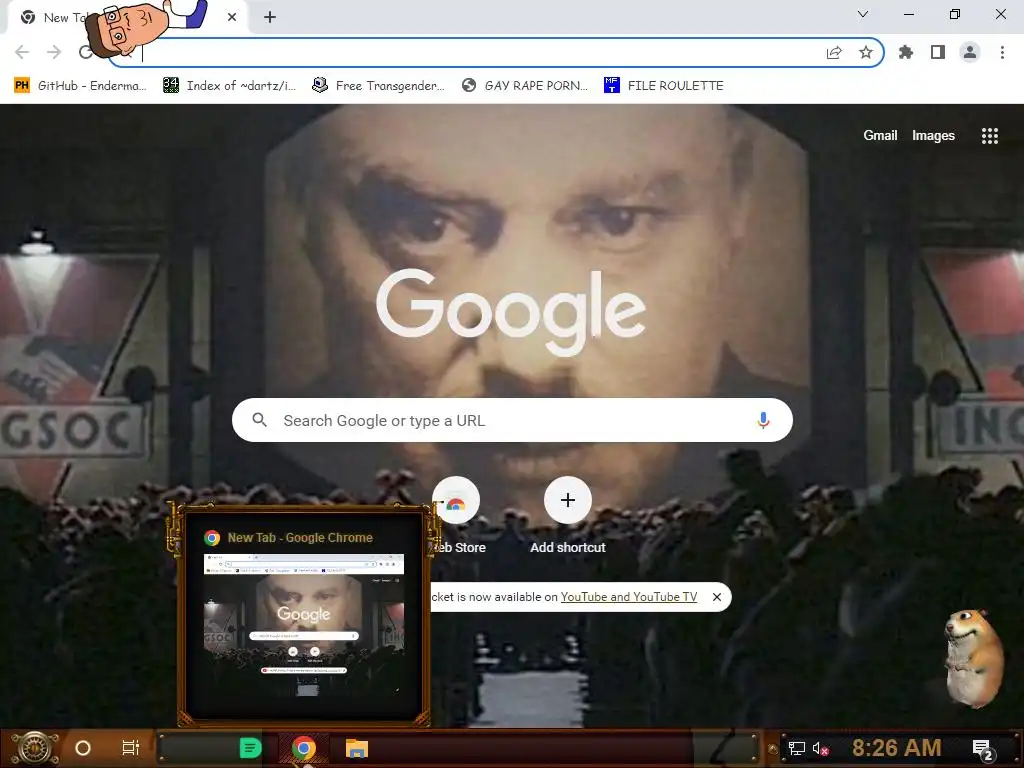The height and width of the screenshot is (768, 1024).
Task: Open Google Images link
Action: point(933,135)
